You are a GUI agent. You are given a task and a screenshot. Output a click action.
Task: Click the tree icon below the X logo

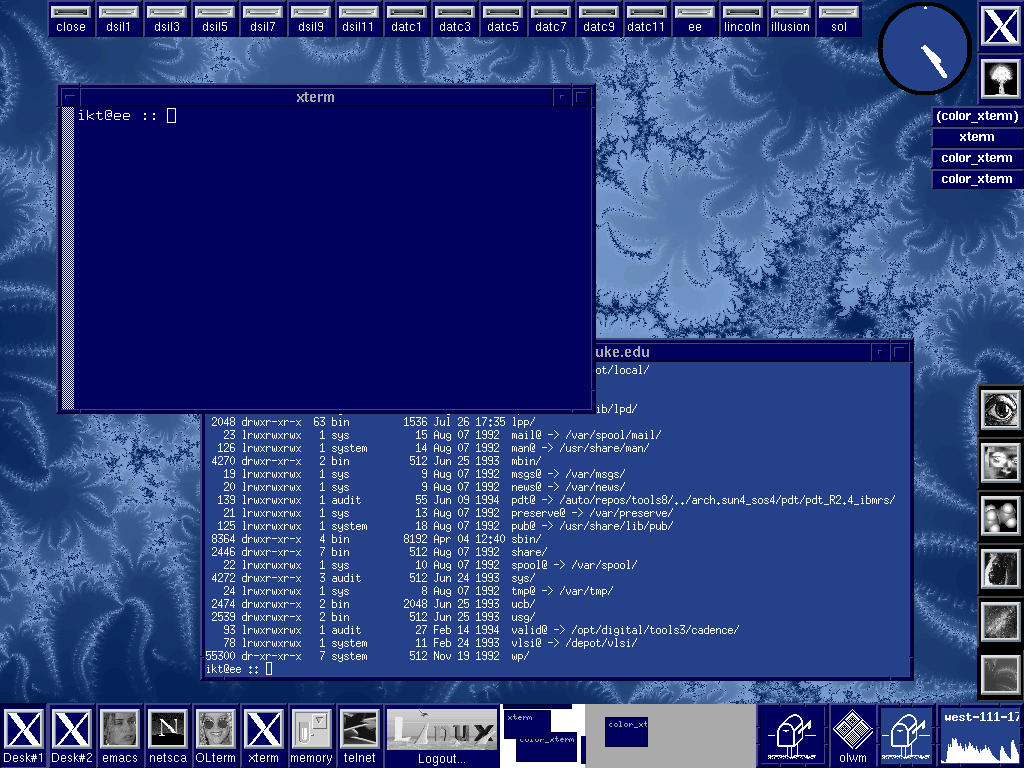[1000, 79]
